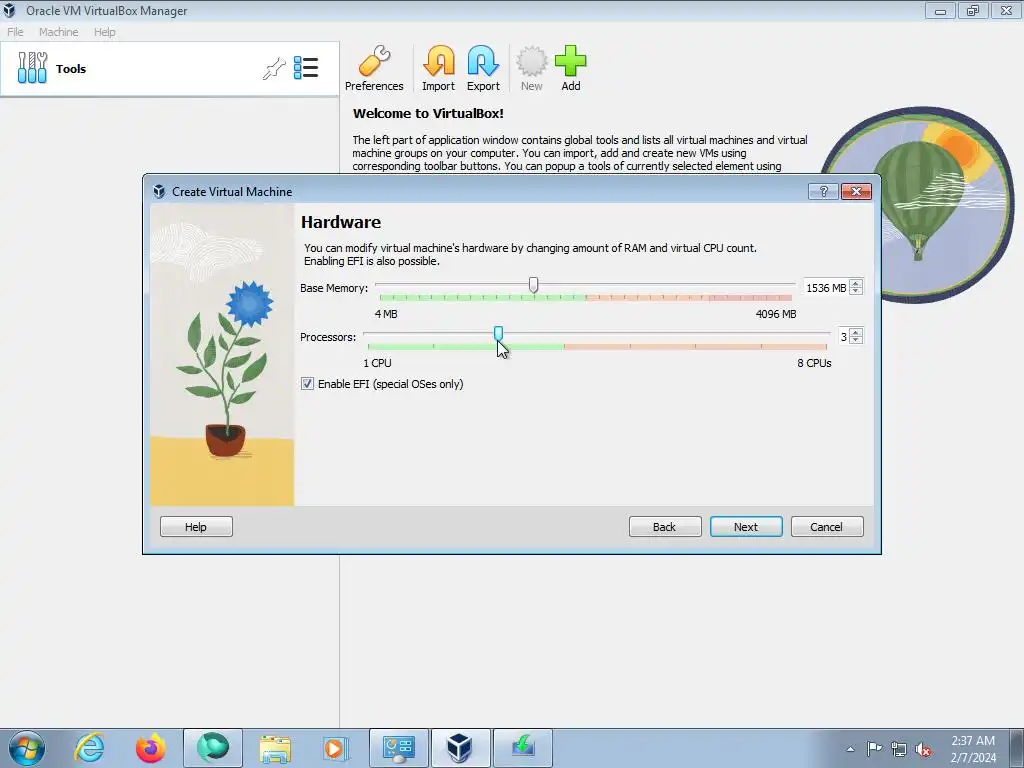Click the Export appliance toolbar icon
Screen dimensions: 1024x768
click(483, 69)
